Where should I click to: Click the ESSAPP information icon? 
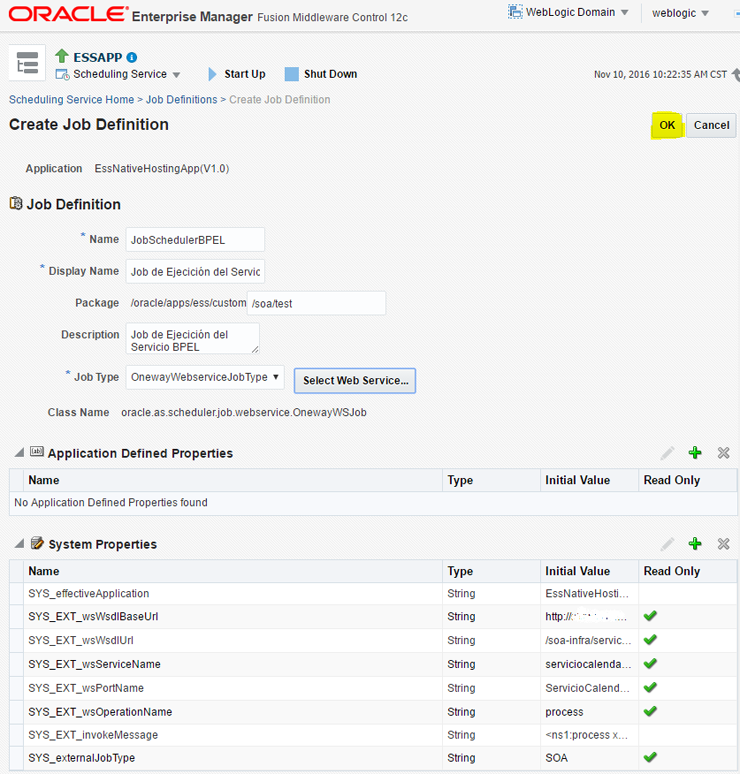133,58
